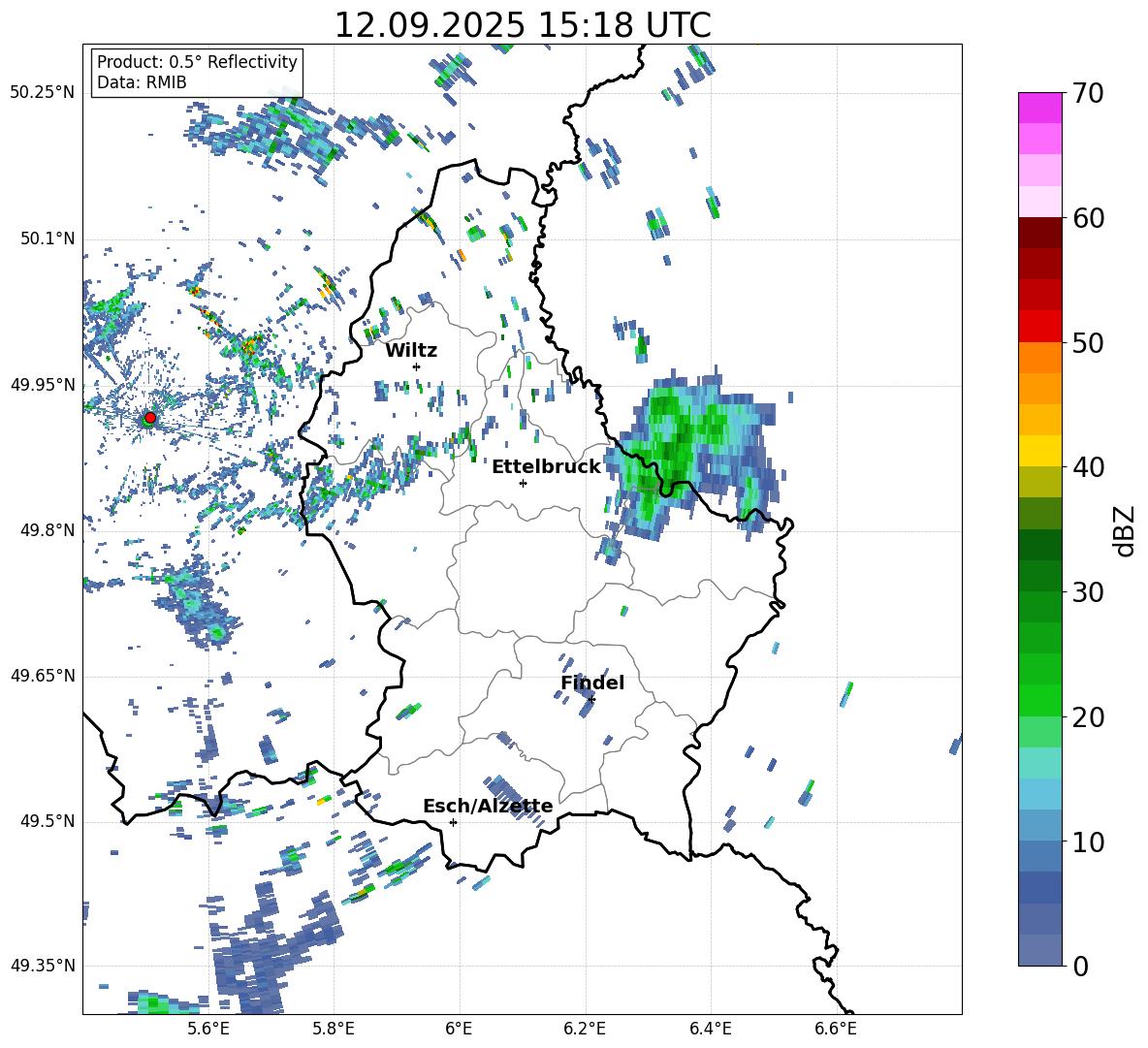Click the 6.4°E longitude label
The image size is (1148, 1048).
tap(710, 1029)
